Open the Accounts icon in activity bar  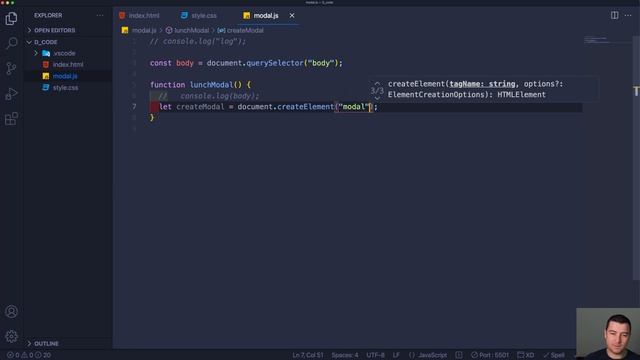[x=11, y=311]
